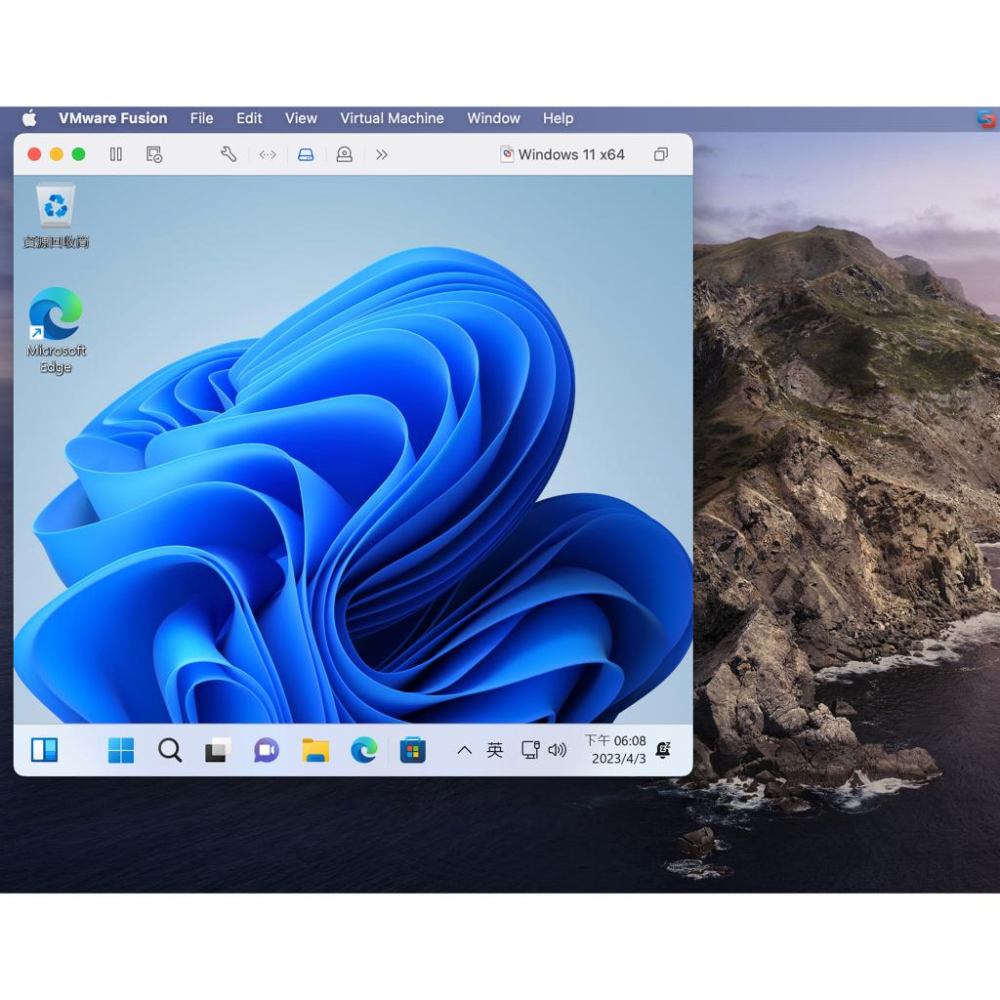Click the full screen icon in VMware toolbar
Viewport: 1000px width, 1000px height.
tap(660, 154)
